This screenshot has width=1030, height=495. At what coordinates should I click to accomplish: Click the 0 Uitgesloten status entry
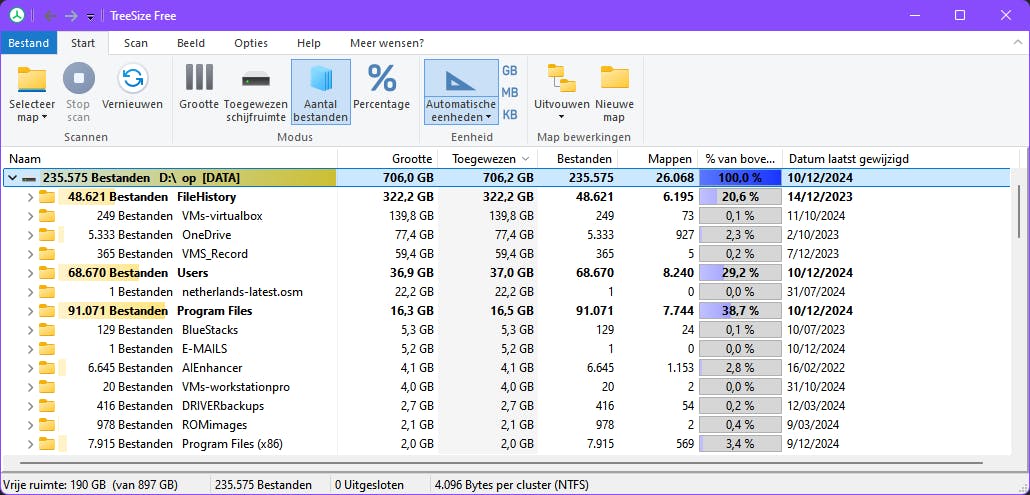(x=369, y=485)
